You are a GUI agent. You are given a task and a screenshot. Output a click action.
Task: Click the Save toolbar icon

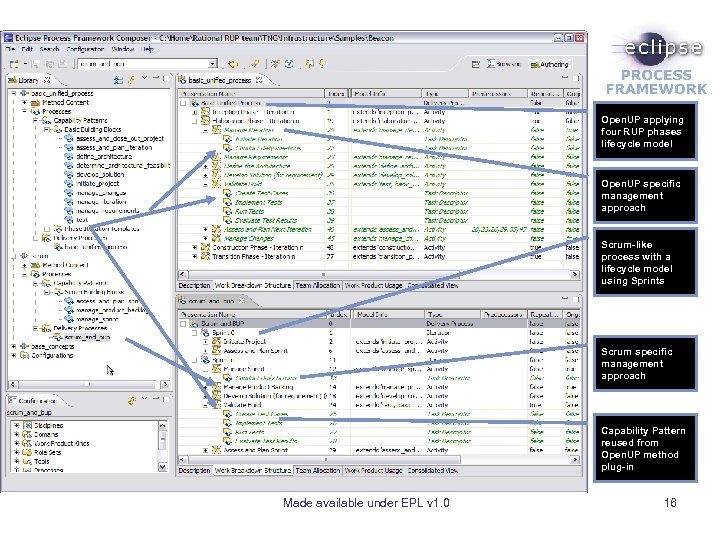tap(35, 64)
